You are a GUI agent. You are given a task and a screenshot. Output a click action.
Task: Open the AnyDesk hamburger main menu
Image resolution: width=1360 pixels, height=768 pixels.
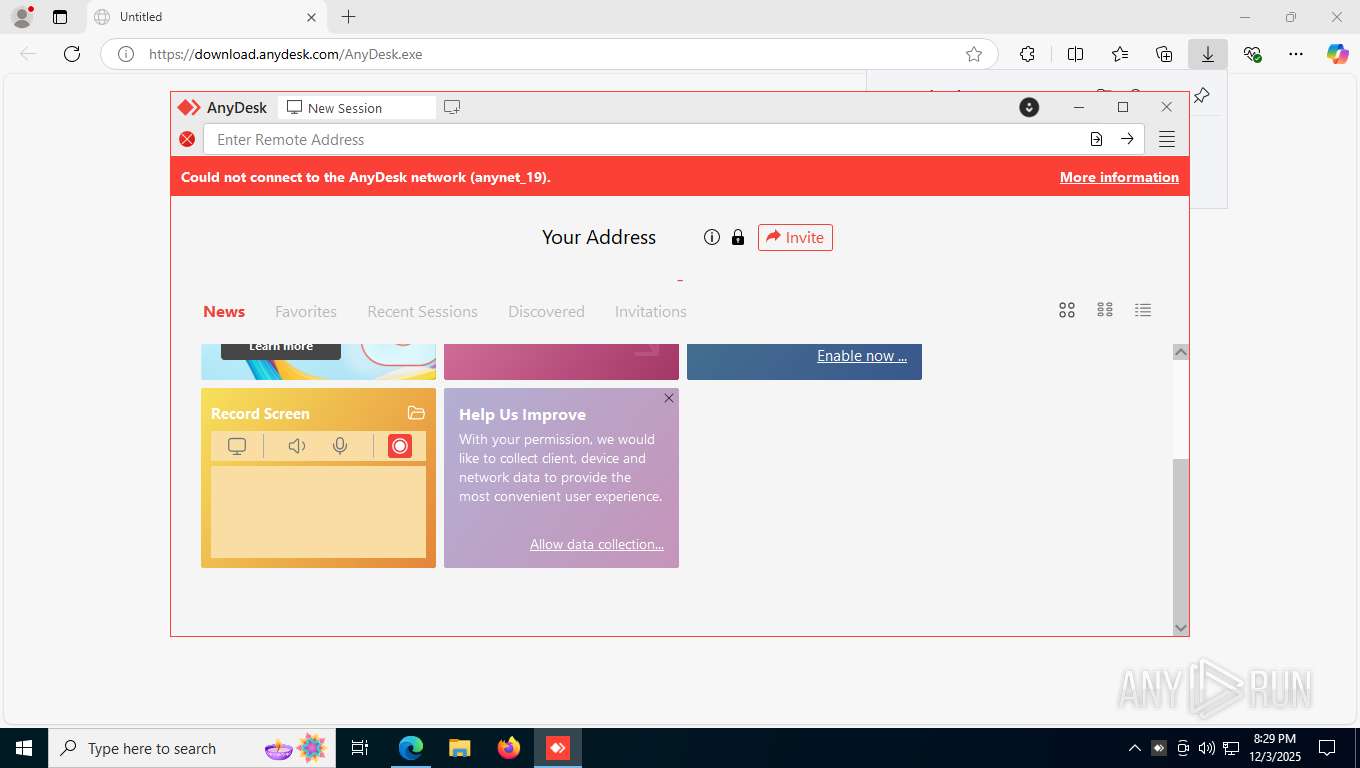[x=1167, y=139]
